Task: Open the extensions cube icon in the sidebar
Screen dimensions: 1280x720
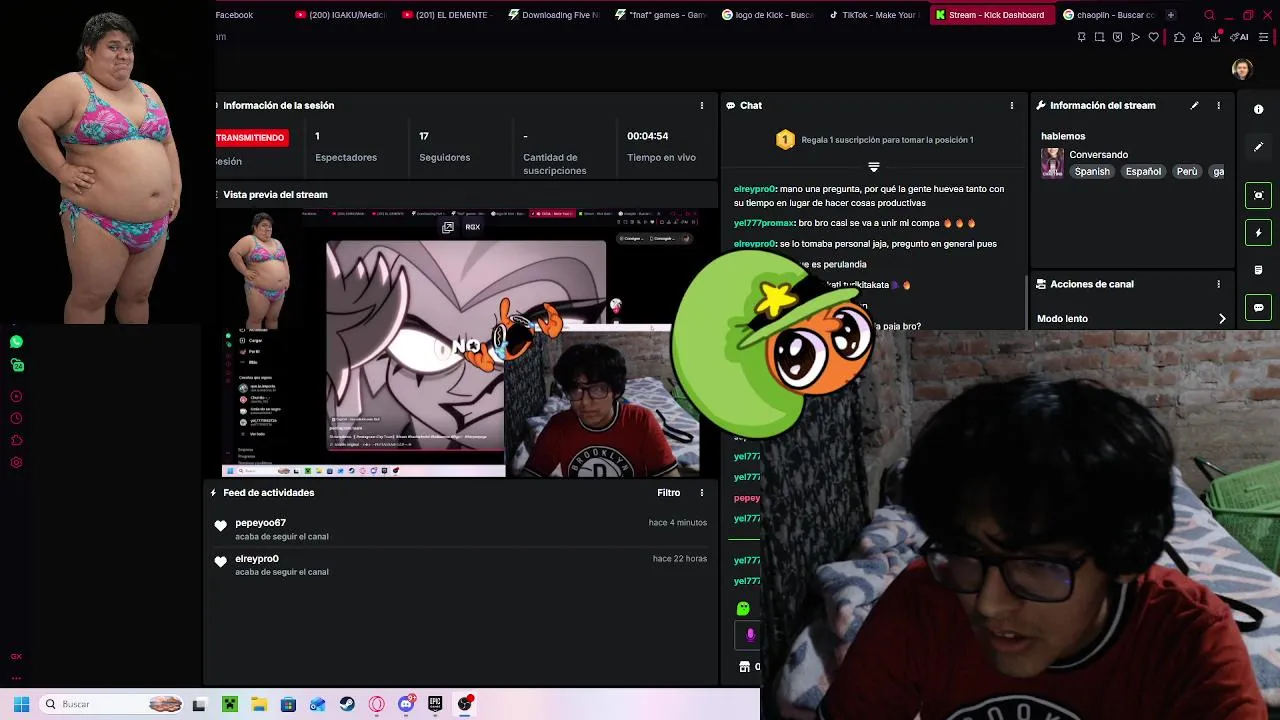Action: click(16, 440)
